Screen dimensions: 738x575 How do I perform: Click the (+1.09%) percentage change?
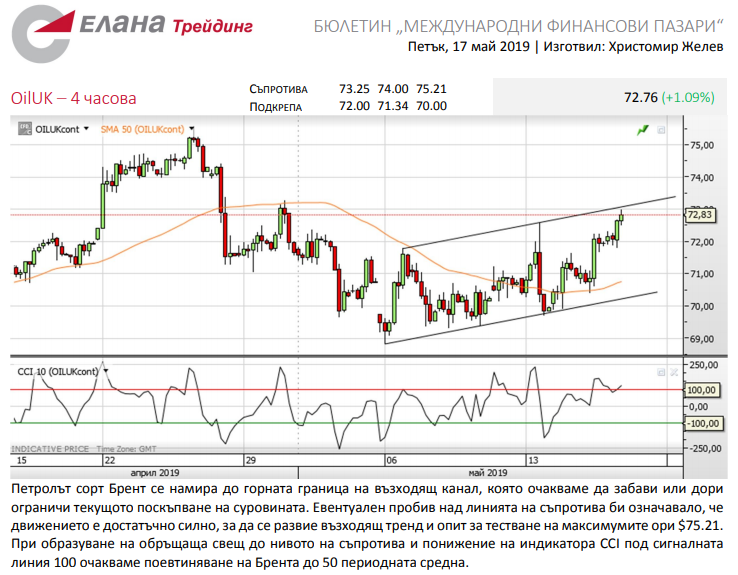point(688,97)
